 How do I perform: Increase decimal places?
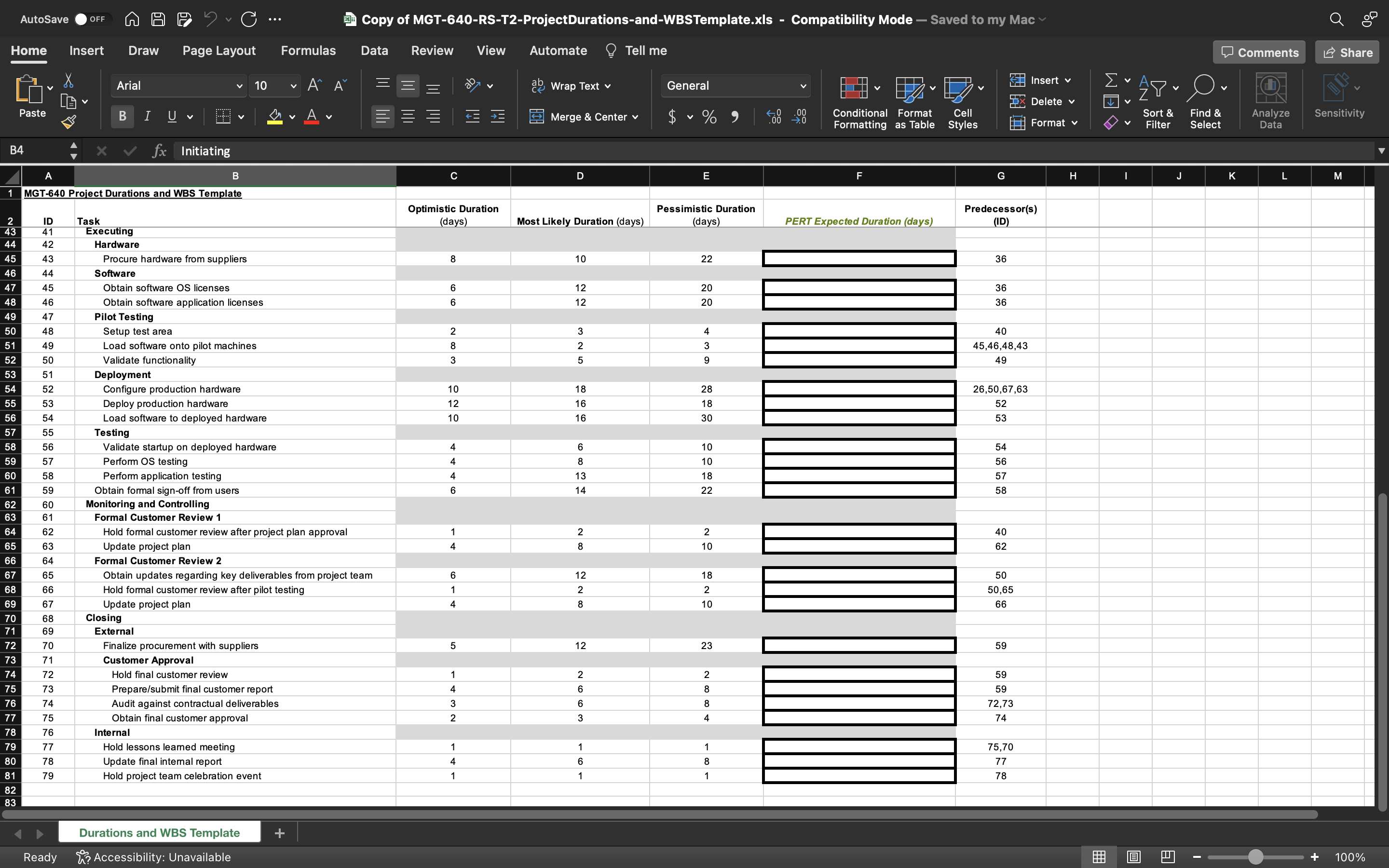[774, 117]
